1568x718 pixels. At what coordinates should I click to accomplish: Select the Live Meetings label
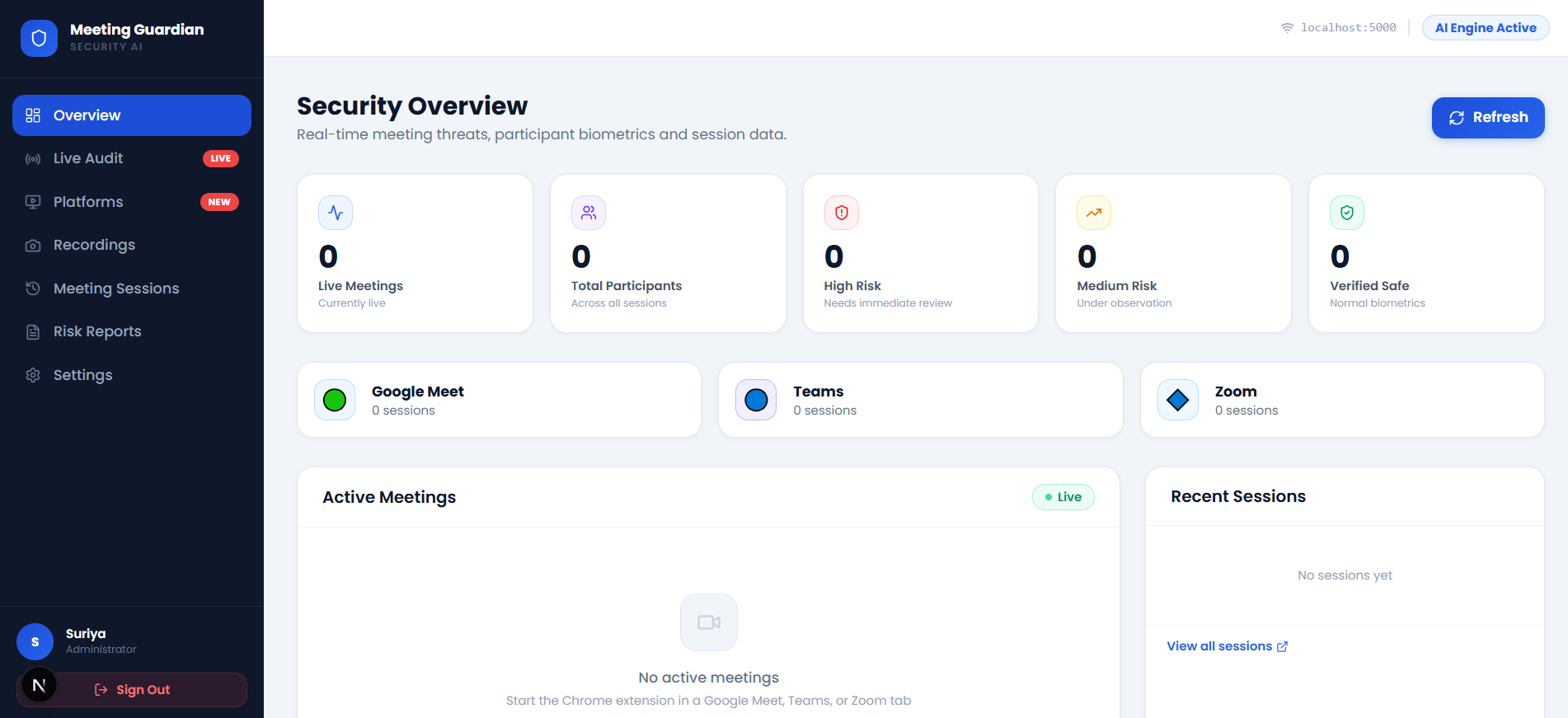[x=360, y=286]
